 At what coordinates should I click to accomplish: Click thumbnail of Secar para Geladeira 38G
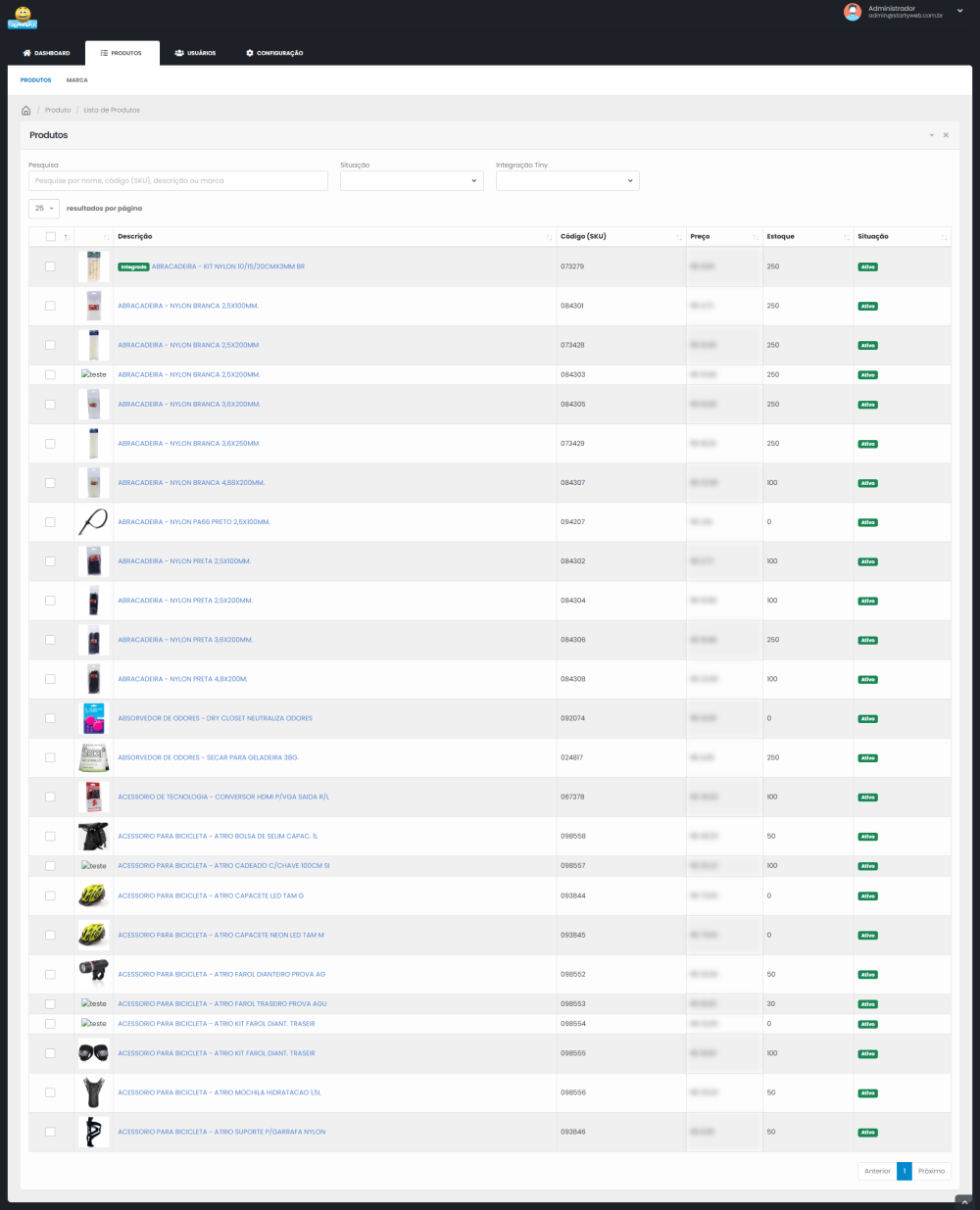(x=93, y=757)
